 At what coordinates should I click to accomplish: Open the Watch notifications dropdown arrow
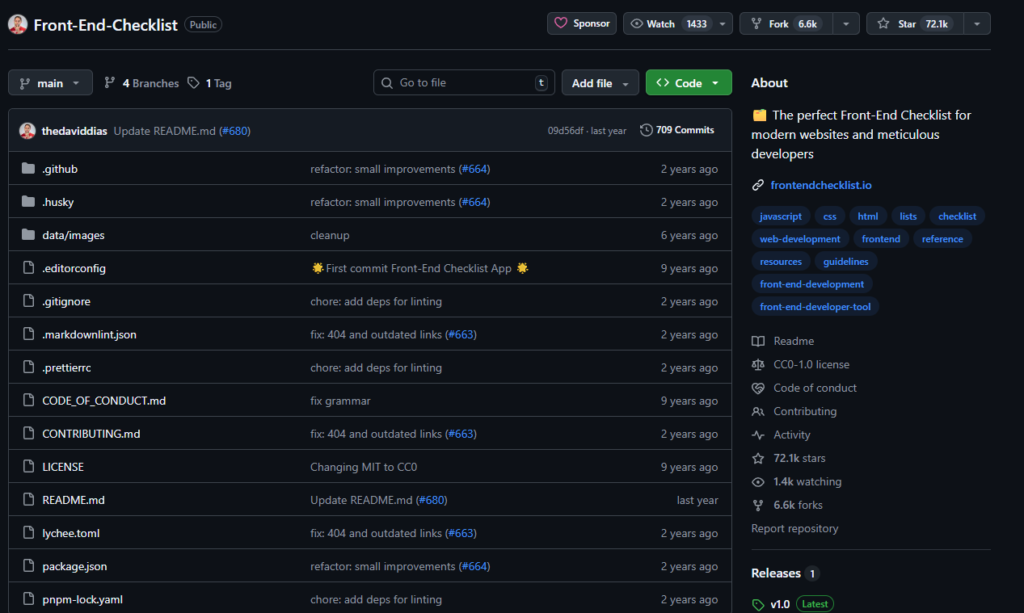tap(723, 24)
